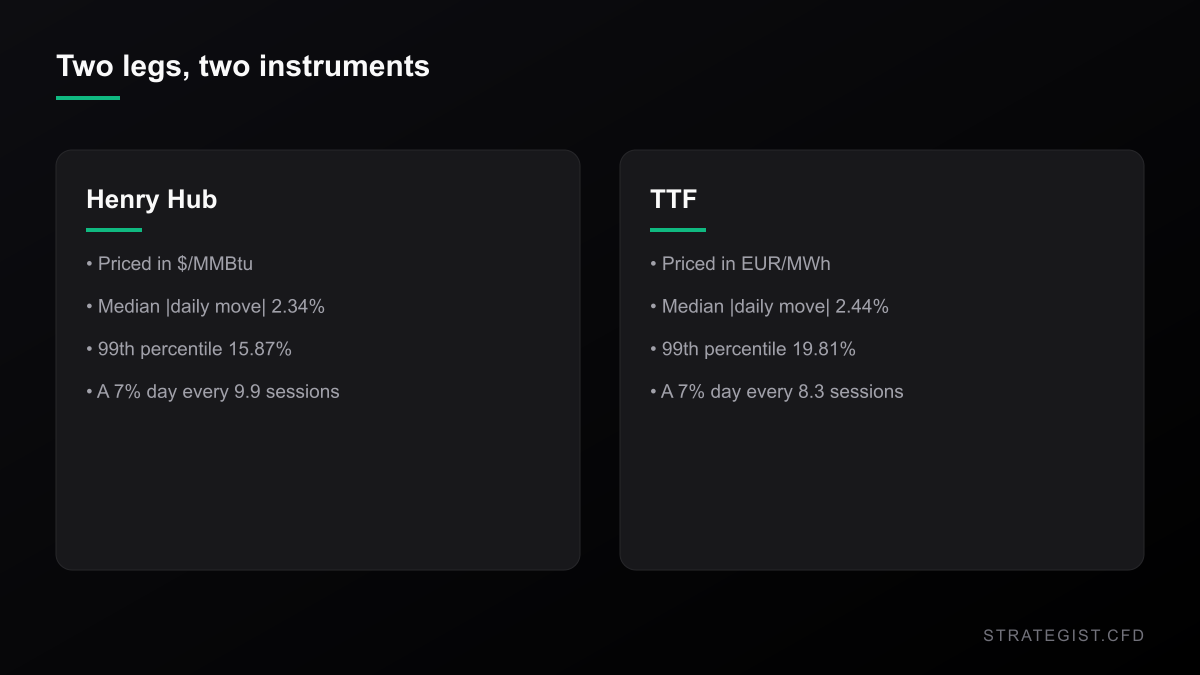Select the Henry Hub median daily move 2.34% line
The image size is (1200, 675).
[x=205, y=307]
